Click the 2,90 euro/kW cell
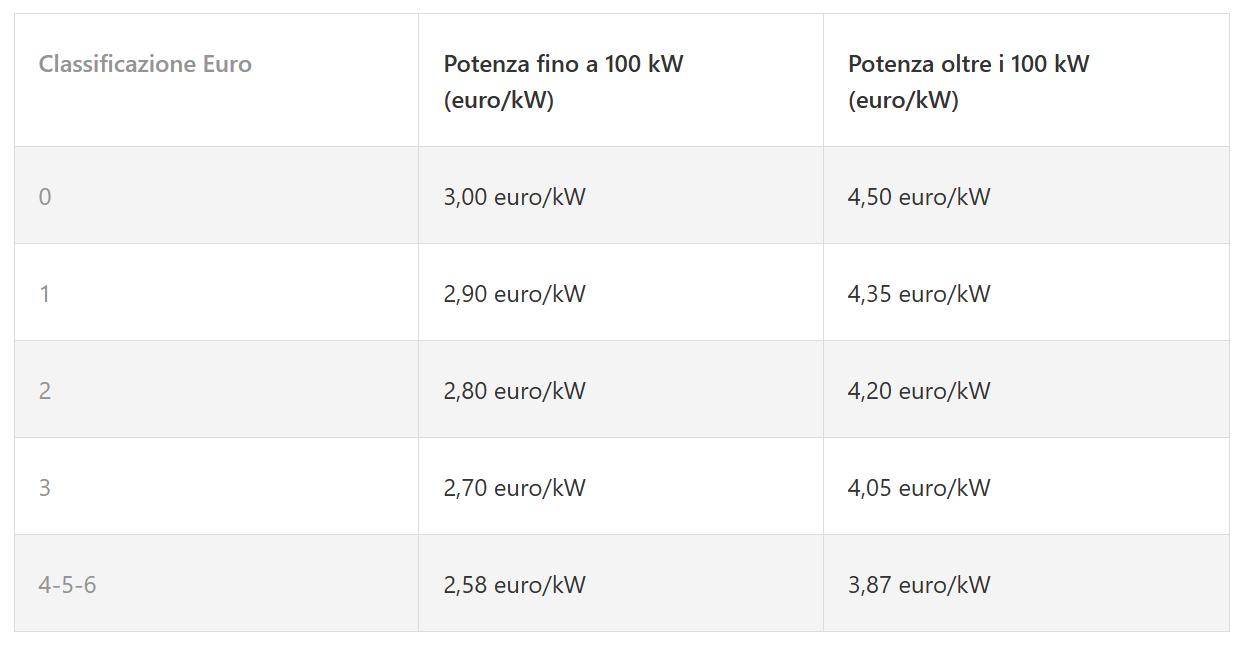 coord(514,294)
